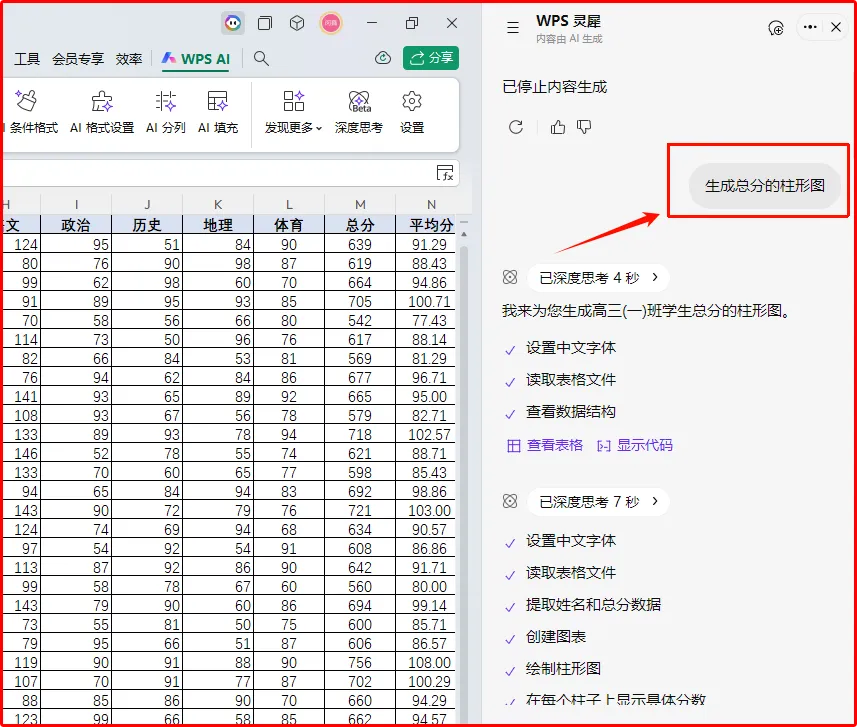Click the total score cell 756
The image size is (857, 727).
(360, 662)
